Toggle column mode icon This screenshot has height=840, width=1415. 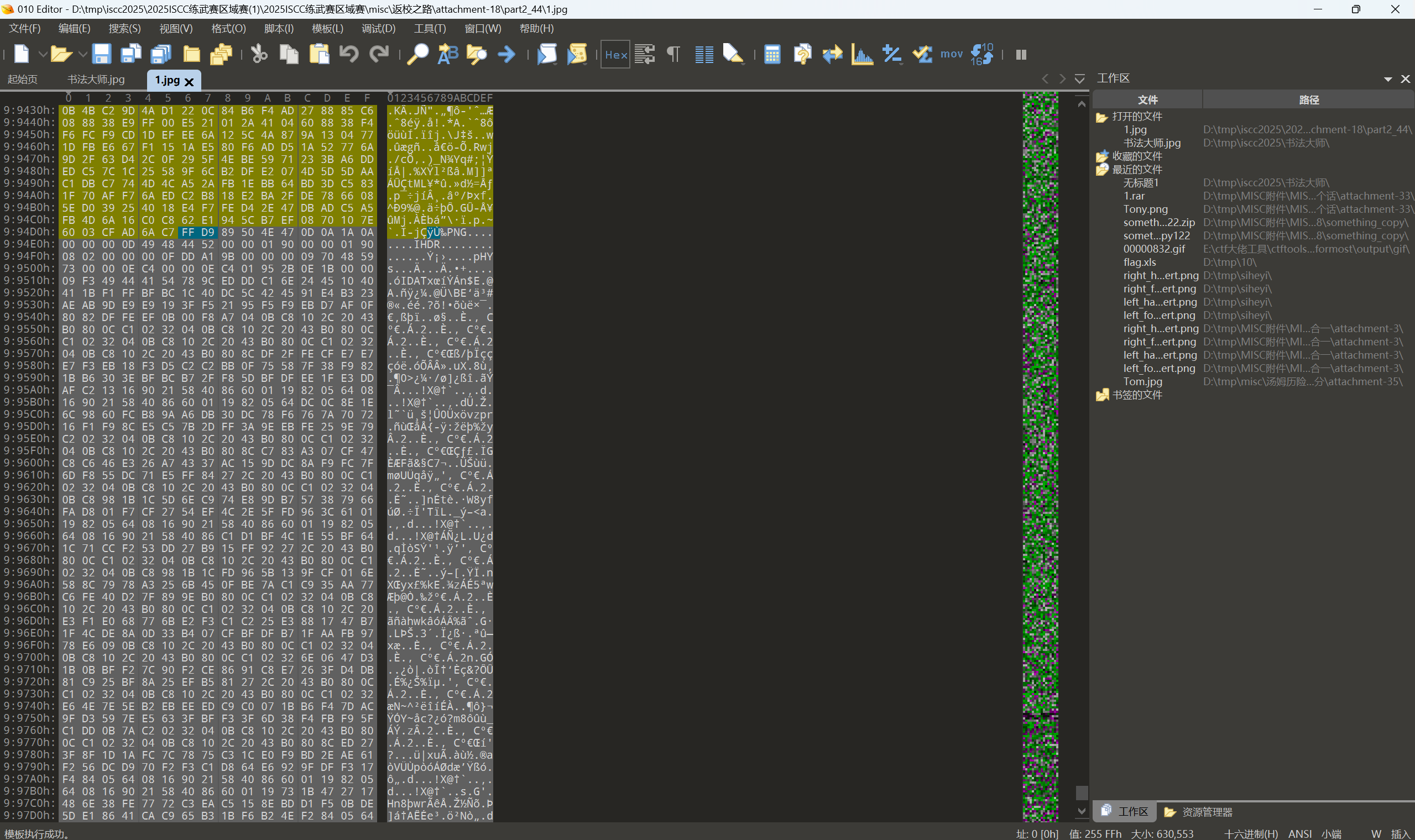pos(704,54)
